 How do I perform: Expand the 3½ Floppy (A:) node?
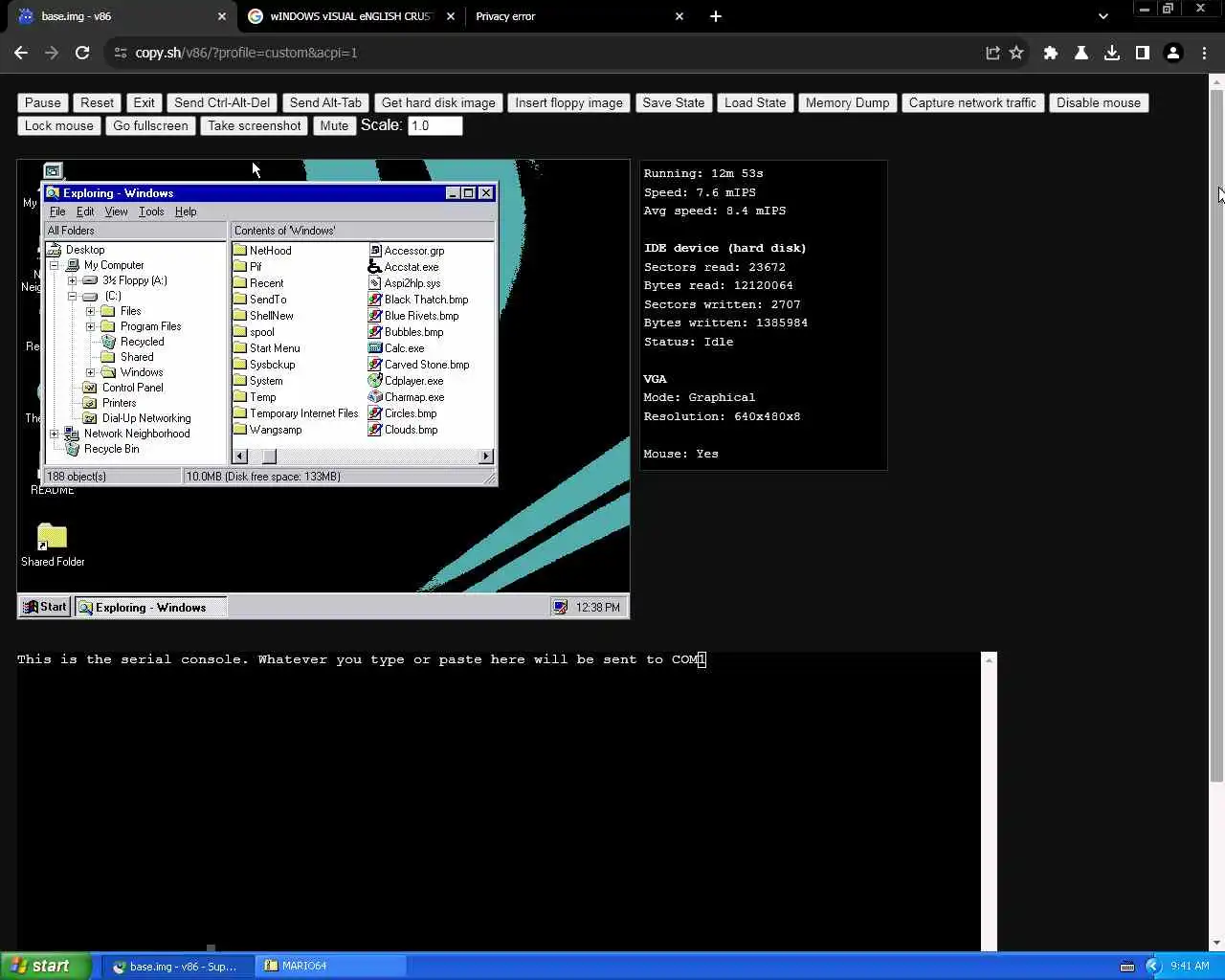tap(72, 280)
